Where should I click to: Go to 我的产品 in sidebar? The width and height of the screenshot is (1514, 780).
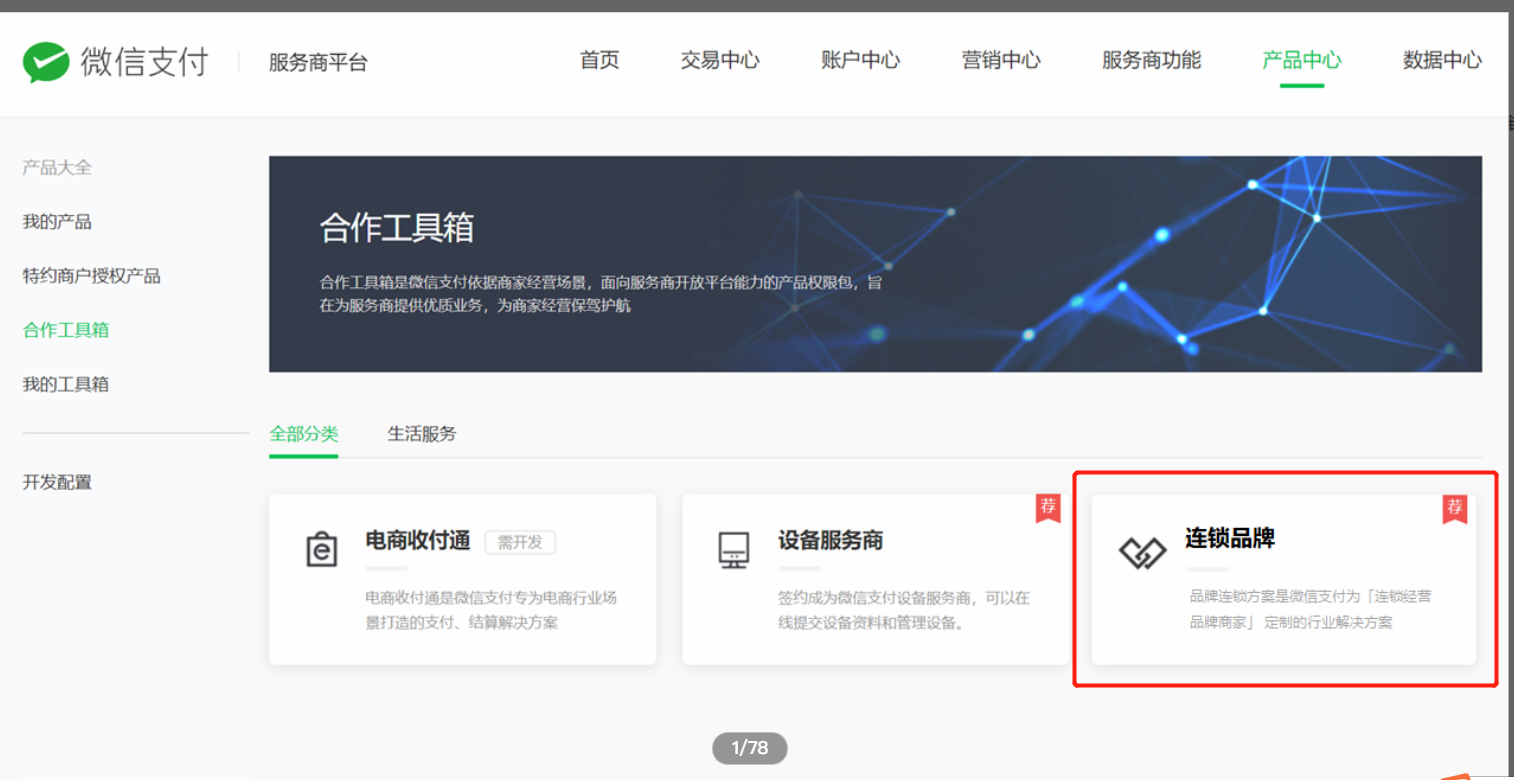(57, 222)
